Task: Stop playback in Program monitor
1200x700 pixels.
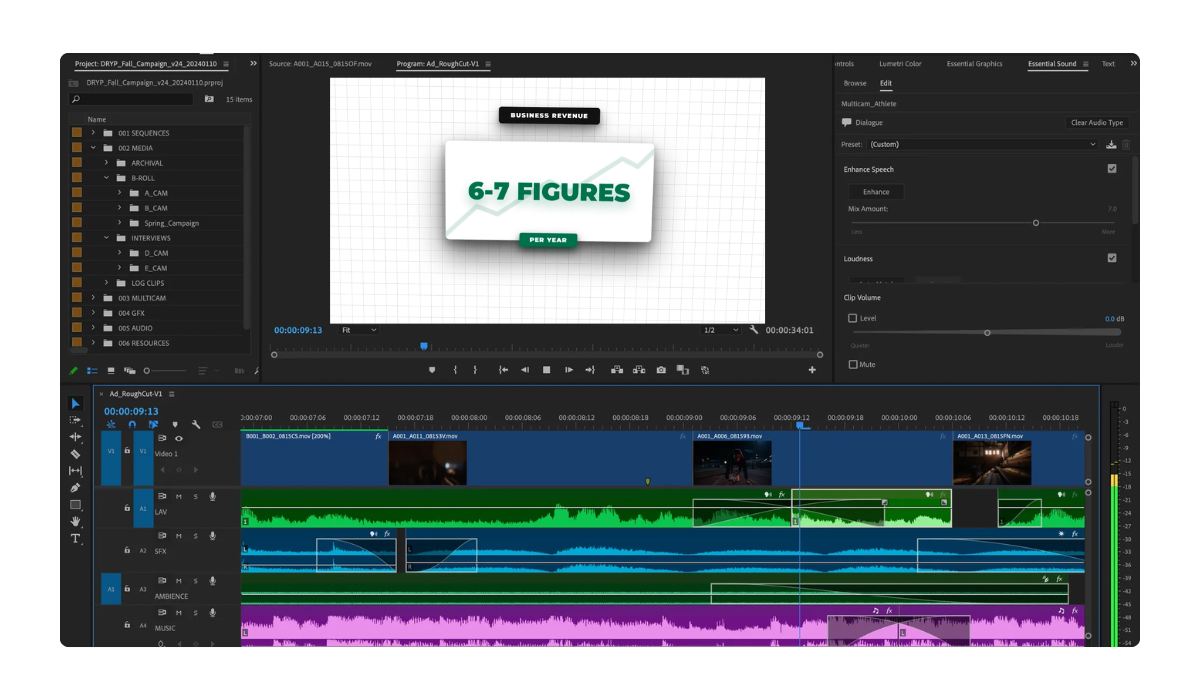Action: click(x=546, y=370)
